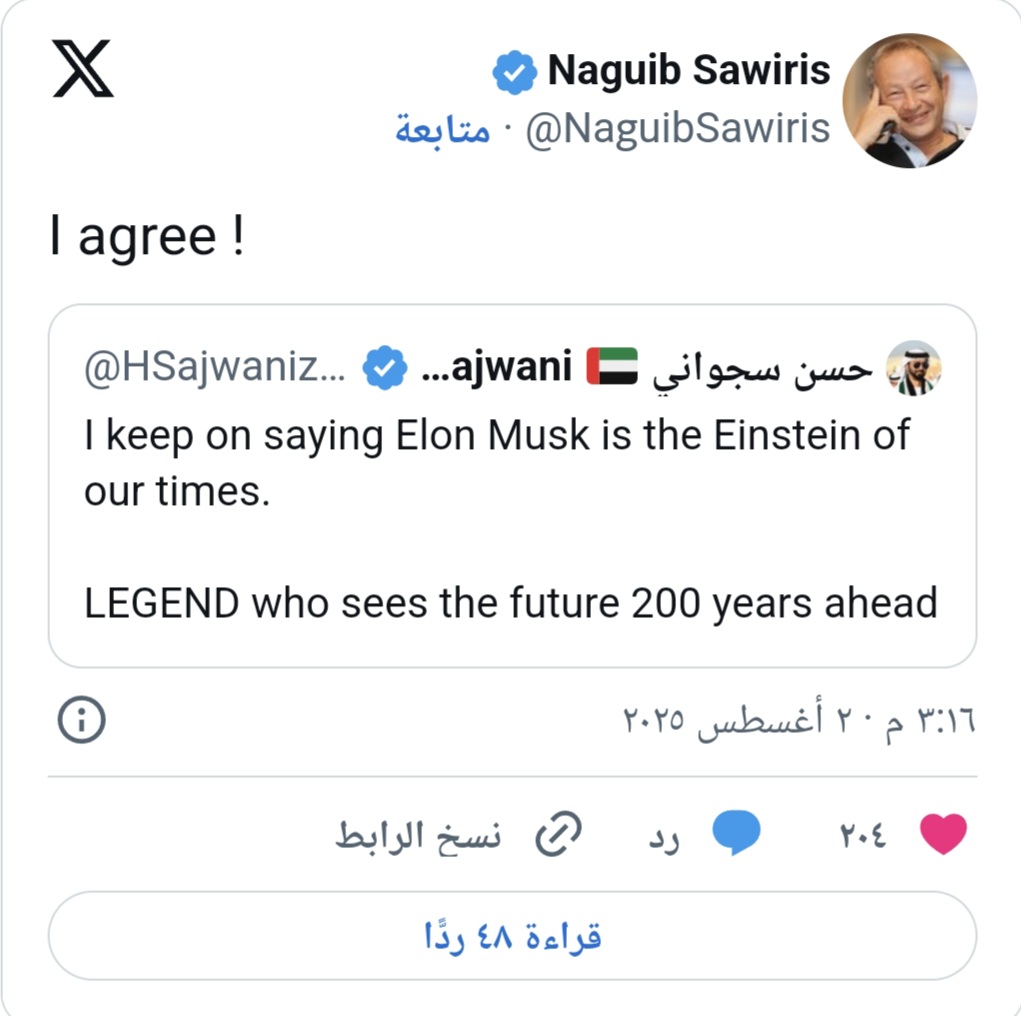
Task: Click the 204 likes count
Action: point(861,835)
